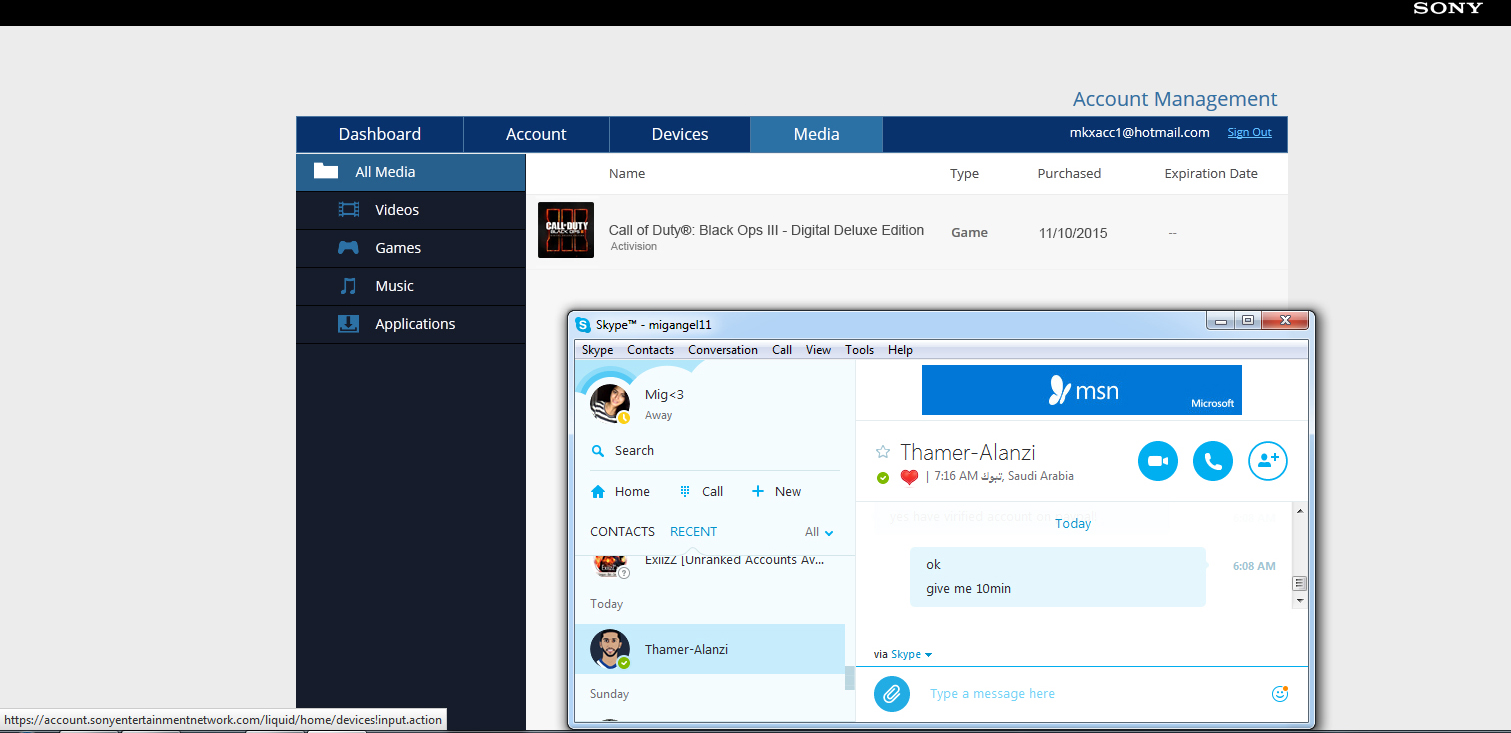Screen dimensions: 1511x733
Task: Click the 11/10/2015 purchase date
Action: [x=1073, y=233]
